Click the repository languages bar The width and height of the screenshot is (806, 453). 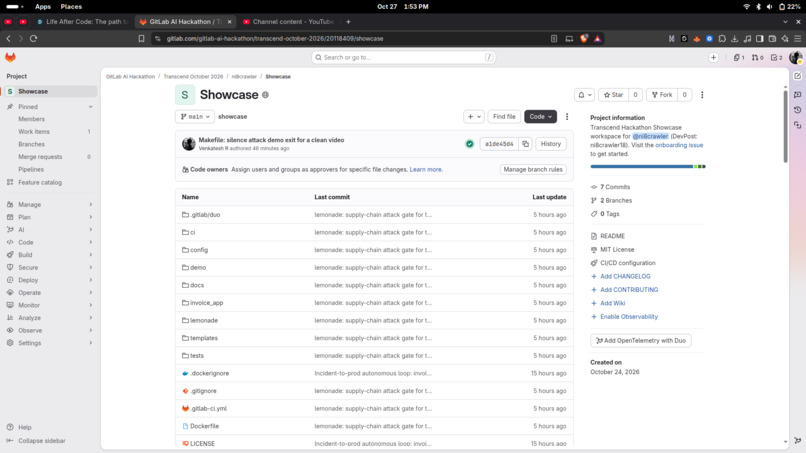pyautogui.click(x=648, y=167)
